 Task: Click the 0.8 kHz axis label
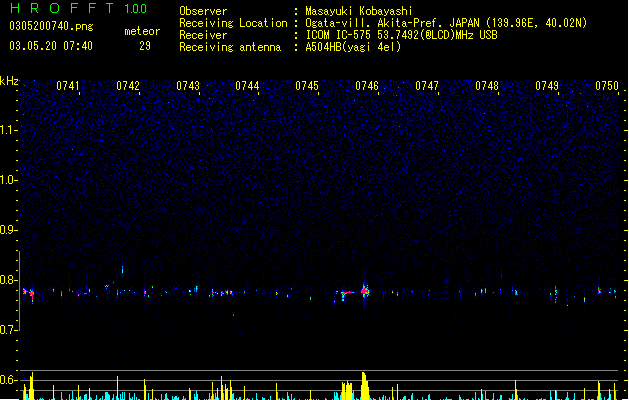coord(8,280)
